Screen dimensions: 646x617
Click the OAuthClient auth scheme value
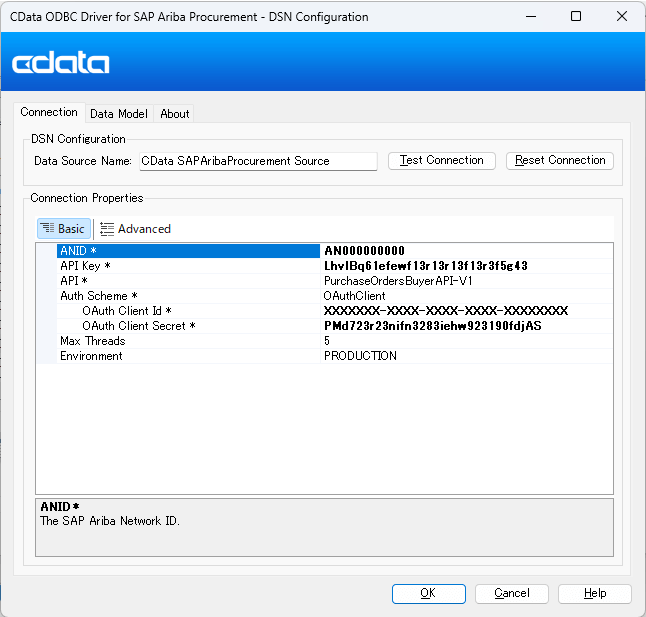coord(466,296)
